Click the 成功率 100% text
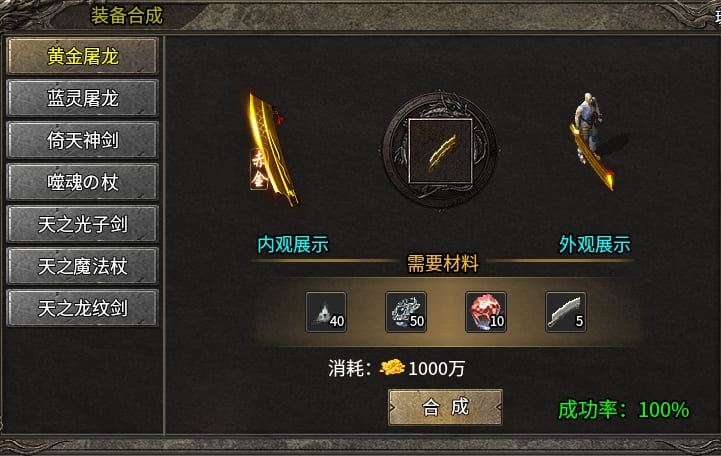 [x=624, y=410]
